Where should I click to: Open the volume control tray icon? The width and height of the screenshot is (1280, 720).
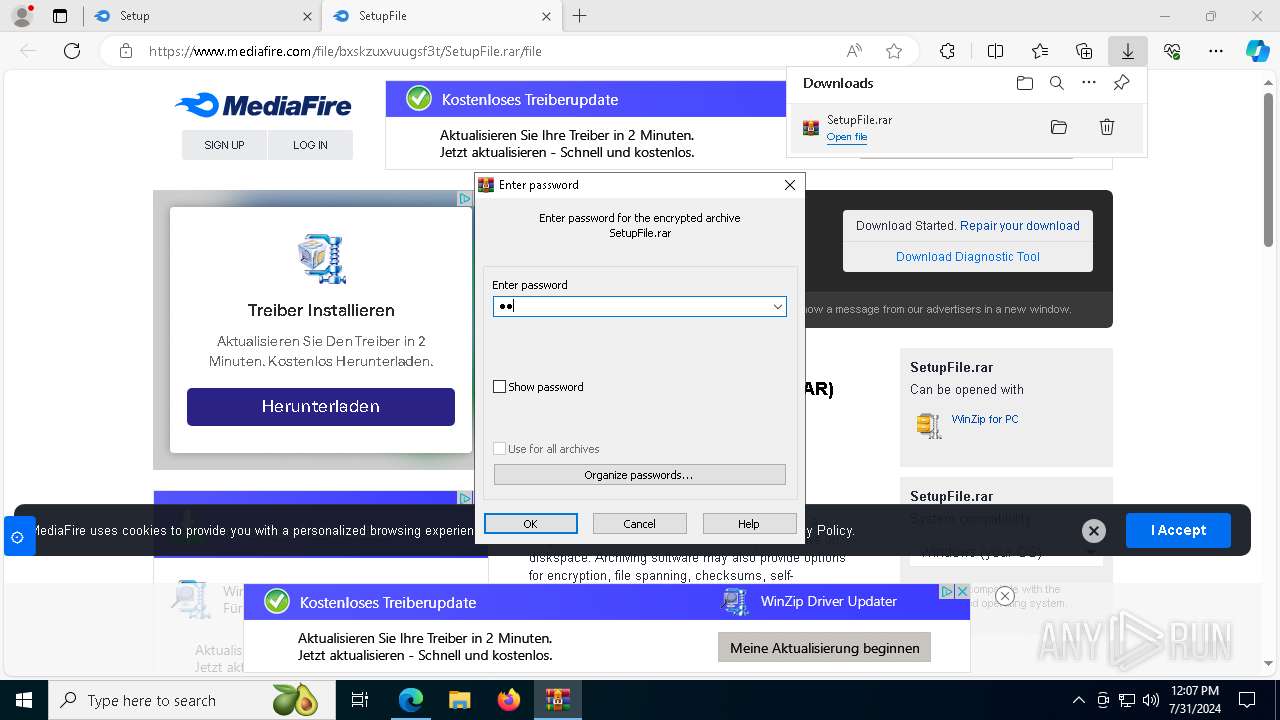tap(1151, 700)
